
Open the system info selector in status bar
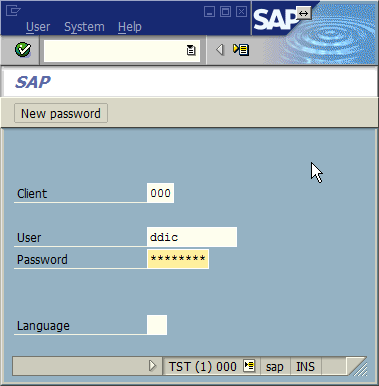(x=249, y=366)
